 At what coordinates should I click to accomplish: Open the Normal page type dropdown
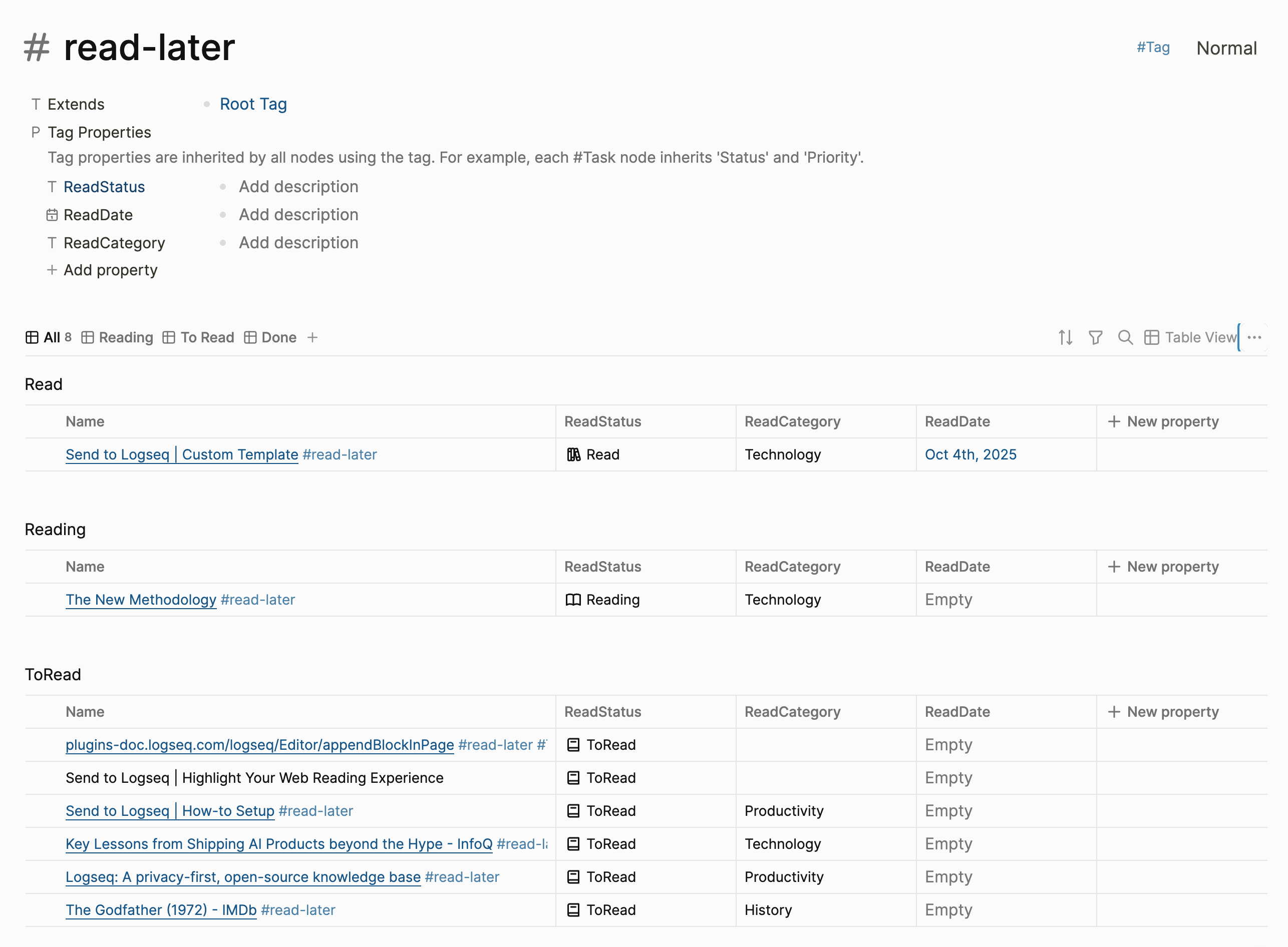pyautogui.click(x=1226, y=48)
